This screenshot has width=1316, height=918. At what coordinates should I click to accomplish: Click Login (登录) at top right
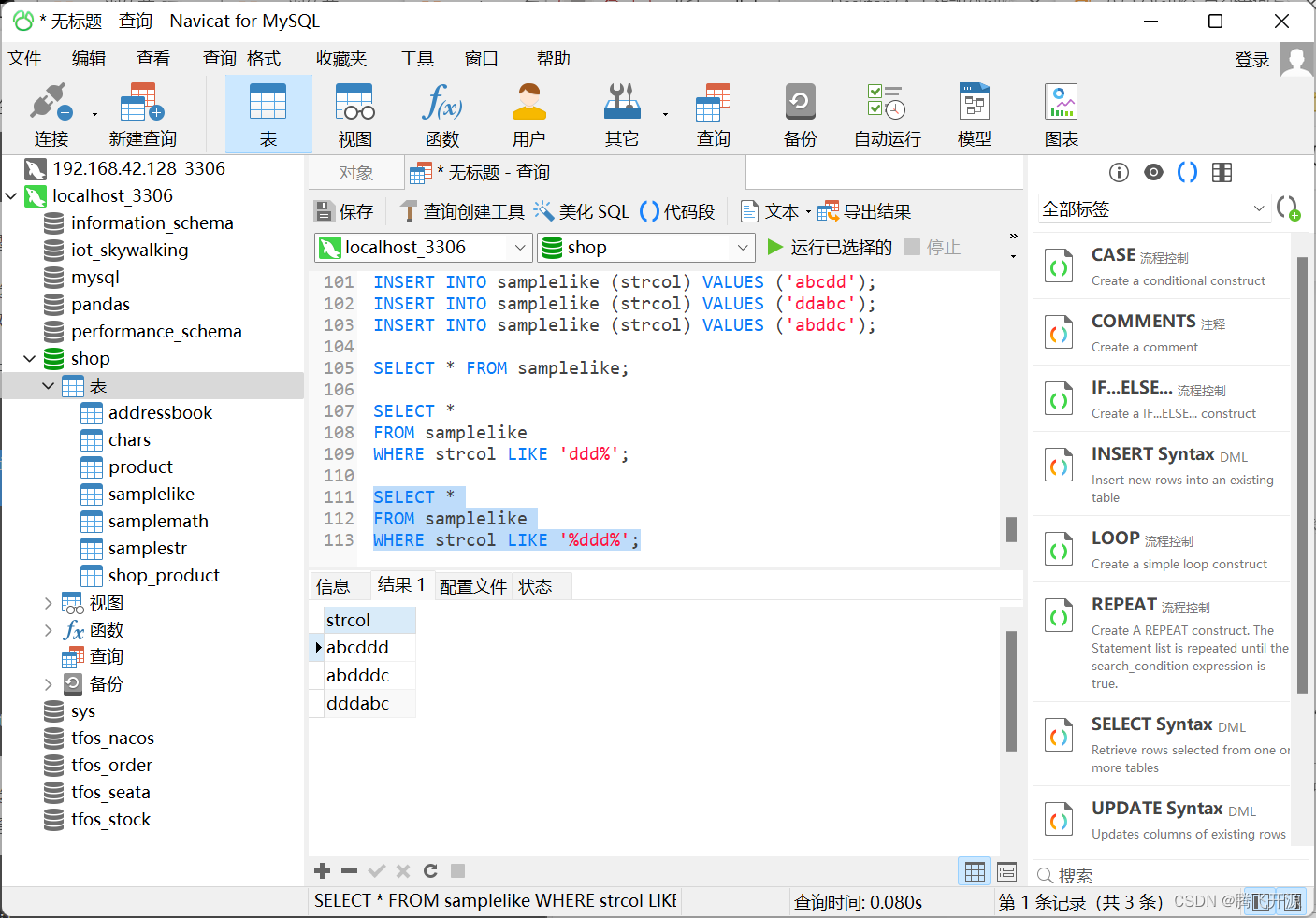pos(1252,60)
